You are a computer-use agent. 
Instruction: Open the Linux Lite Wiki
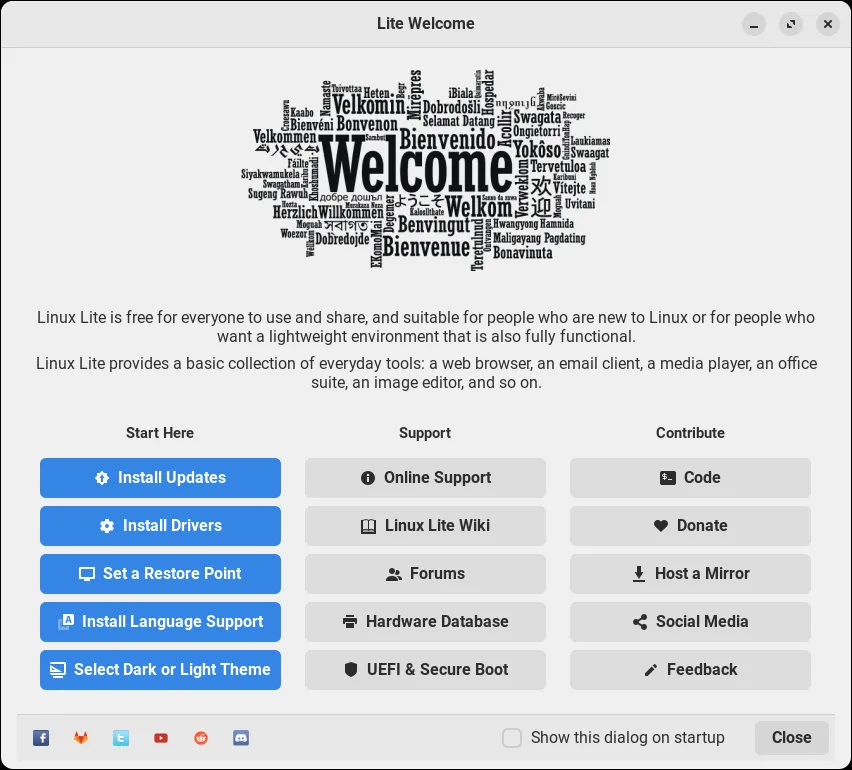click(425, 525)
